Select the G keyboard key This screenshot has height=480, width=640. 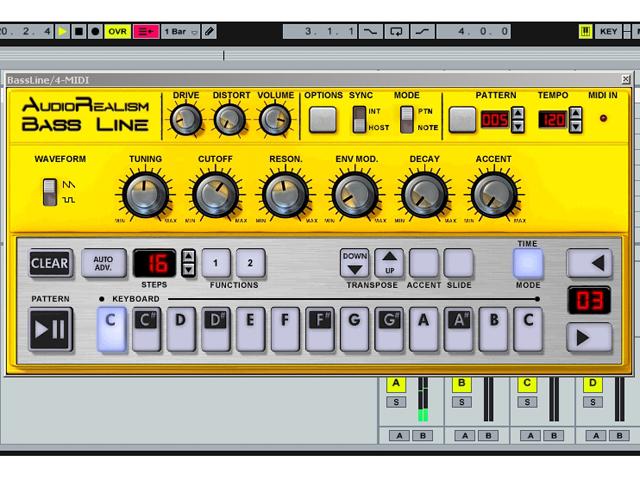pyautogui.click(x=354, y=329)
